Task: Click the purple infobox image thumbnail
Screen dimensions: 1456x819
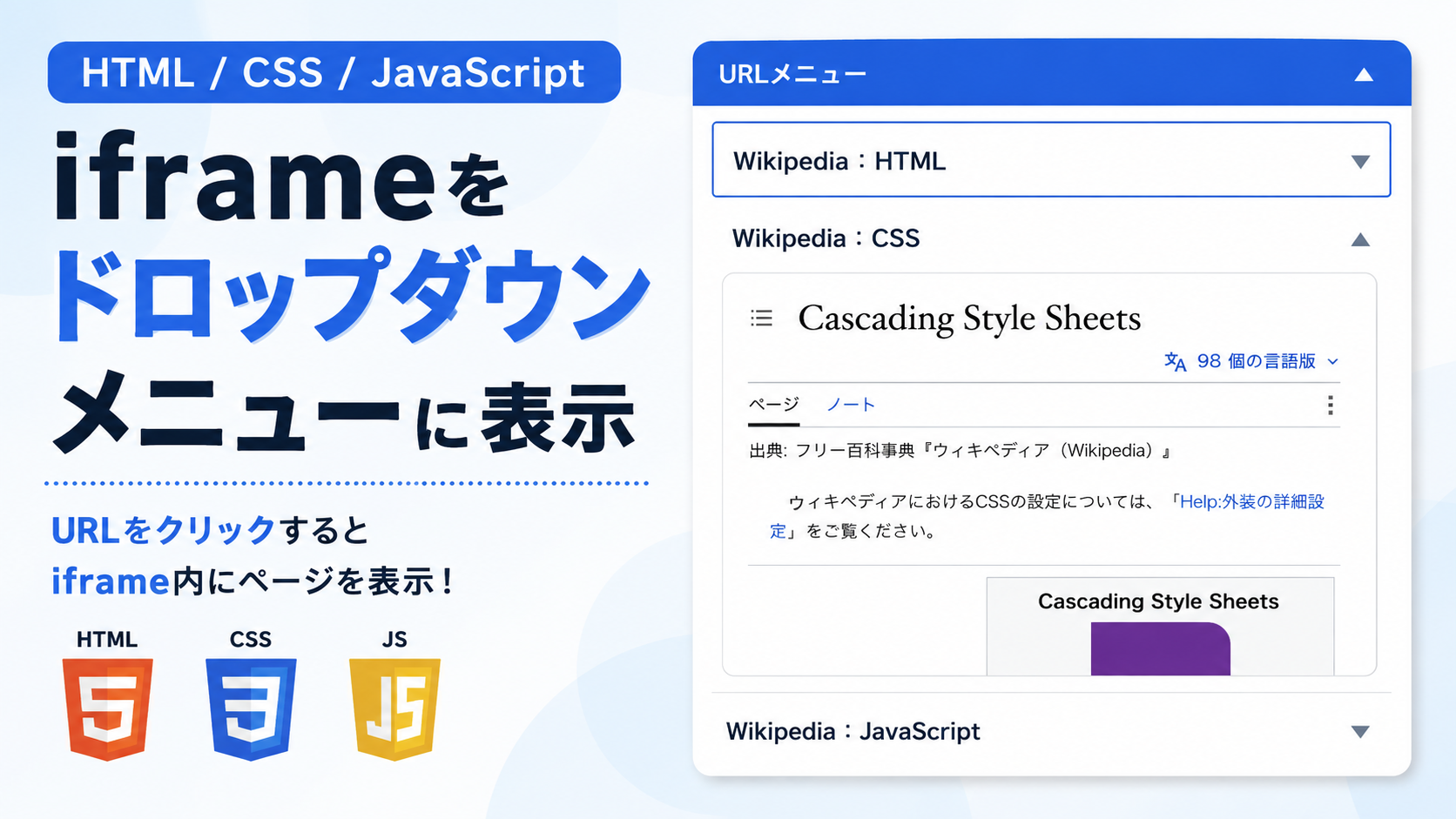Action: pos(1160,648)
